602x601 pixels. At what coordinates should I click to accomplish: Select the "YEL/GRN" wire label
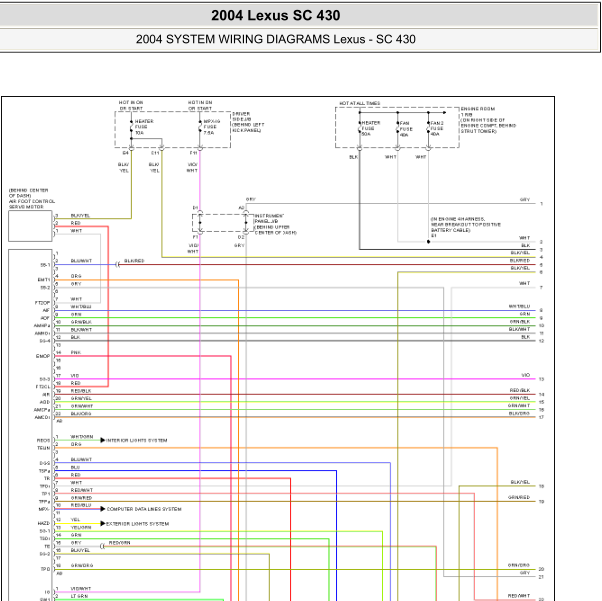(x=81, y=528)
